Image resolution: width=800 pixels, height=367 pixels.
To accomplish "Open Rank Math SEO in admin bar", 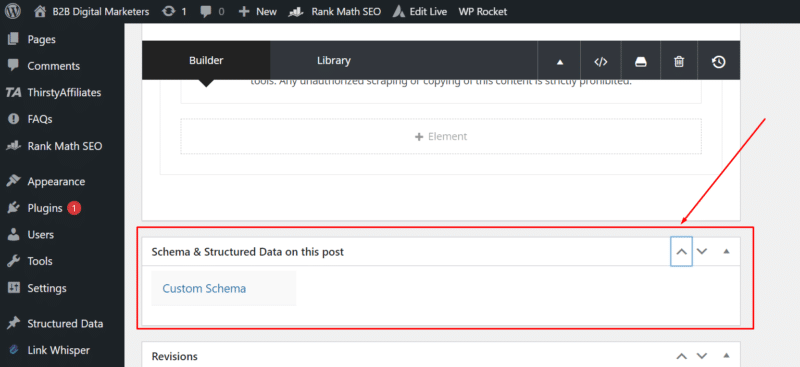I will 334,11.
